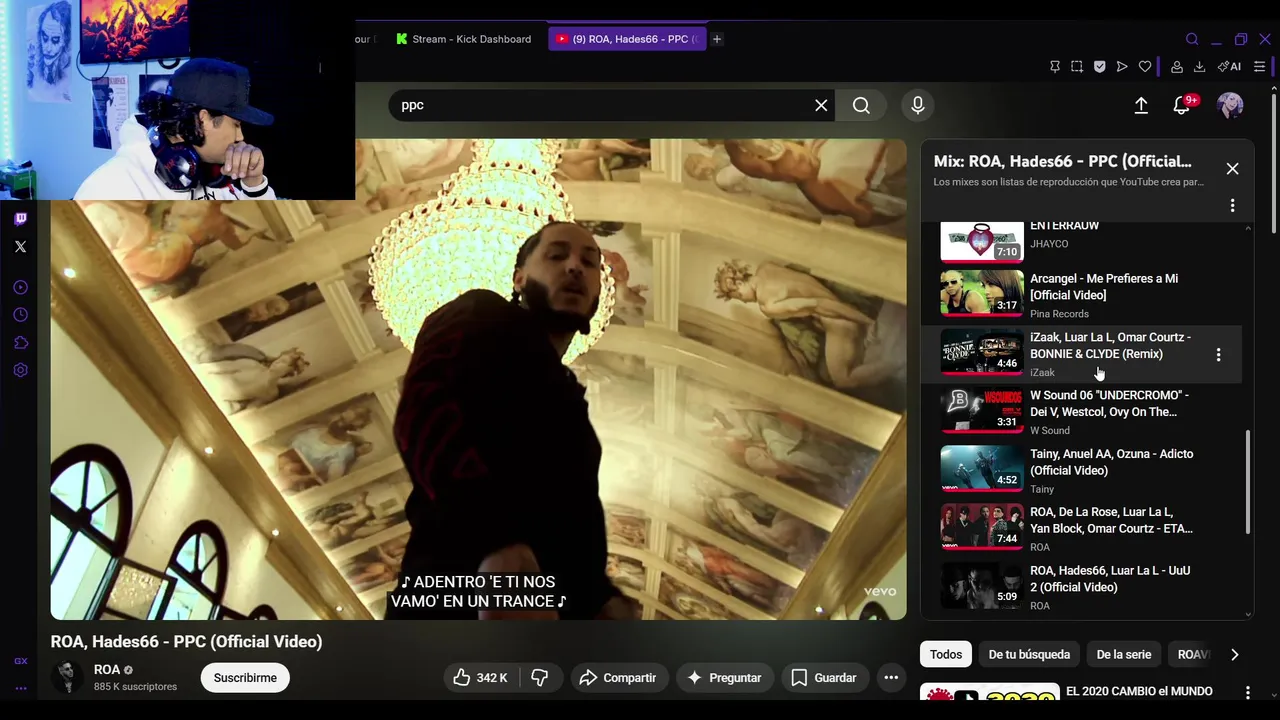Viewport: 1280px width, 720px height.
Task: Click '885 K suscriptores' text
Action: [x=135, y=687]
